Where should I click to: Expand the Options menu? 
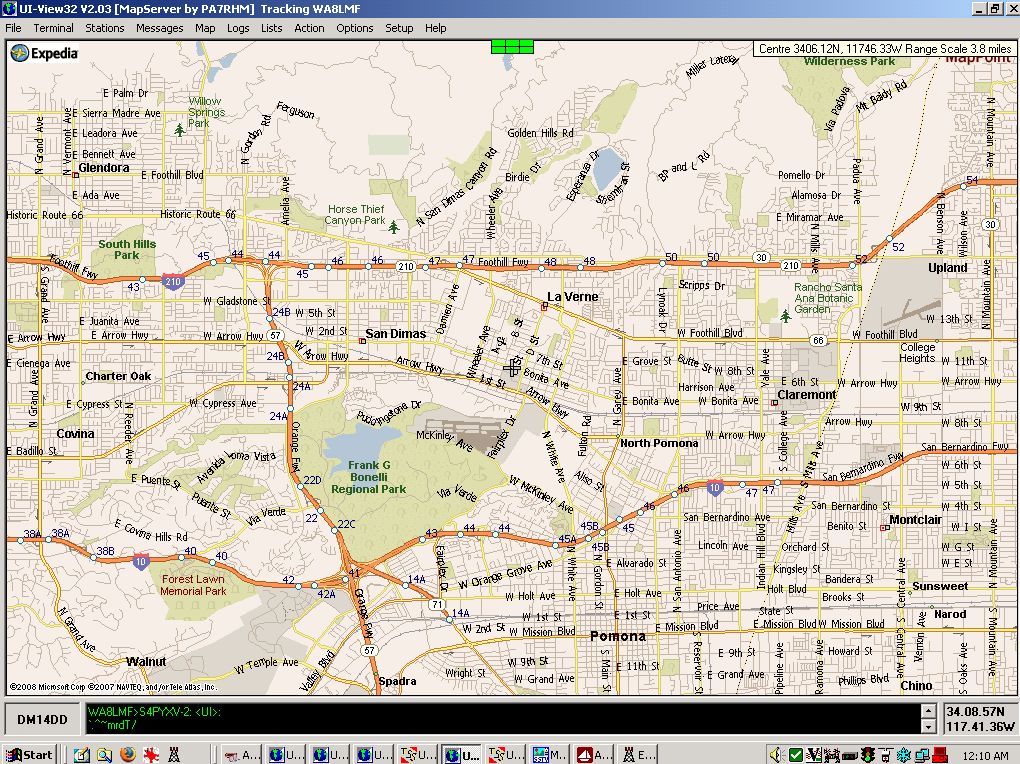pyautogui.click(x=354, y=28)
